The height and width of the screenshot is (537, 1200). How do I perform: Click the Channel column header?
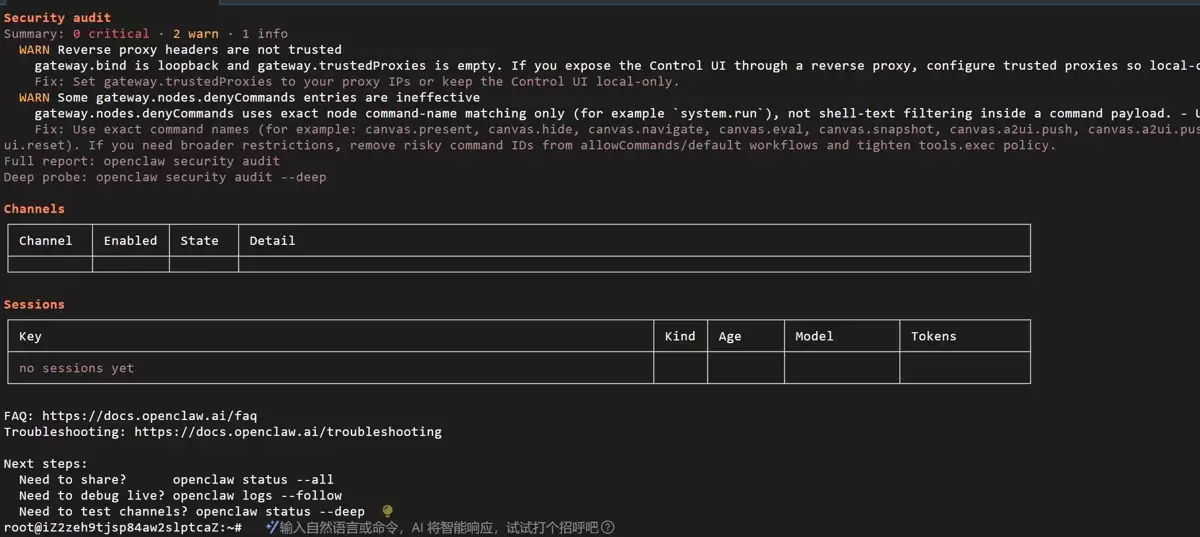pos(46,240)
